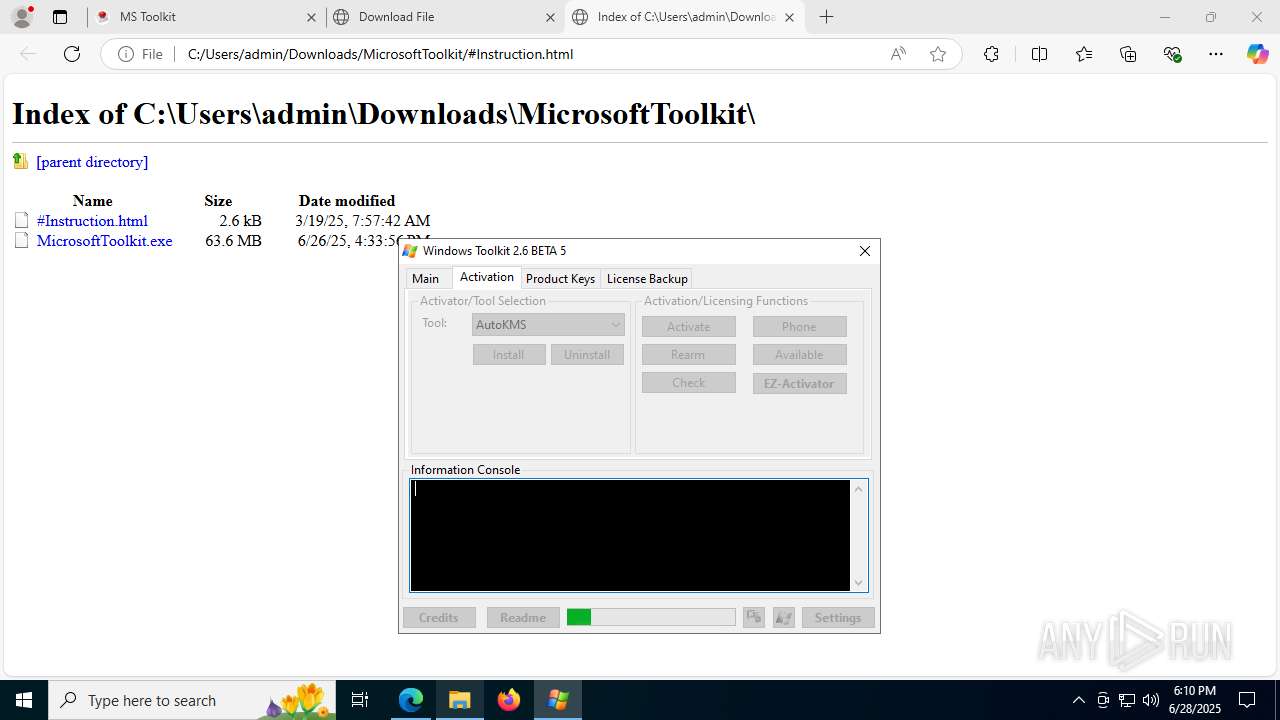Click the Check button
The height and width of the screenshot is (720, 1280).
click(x=689, y=383)
